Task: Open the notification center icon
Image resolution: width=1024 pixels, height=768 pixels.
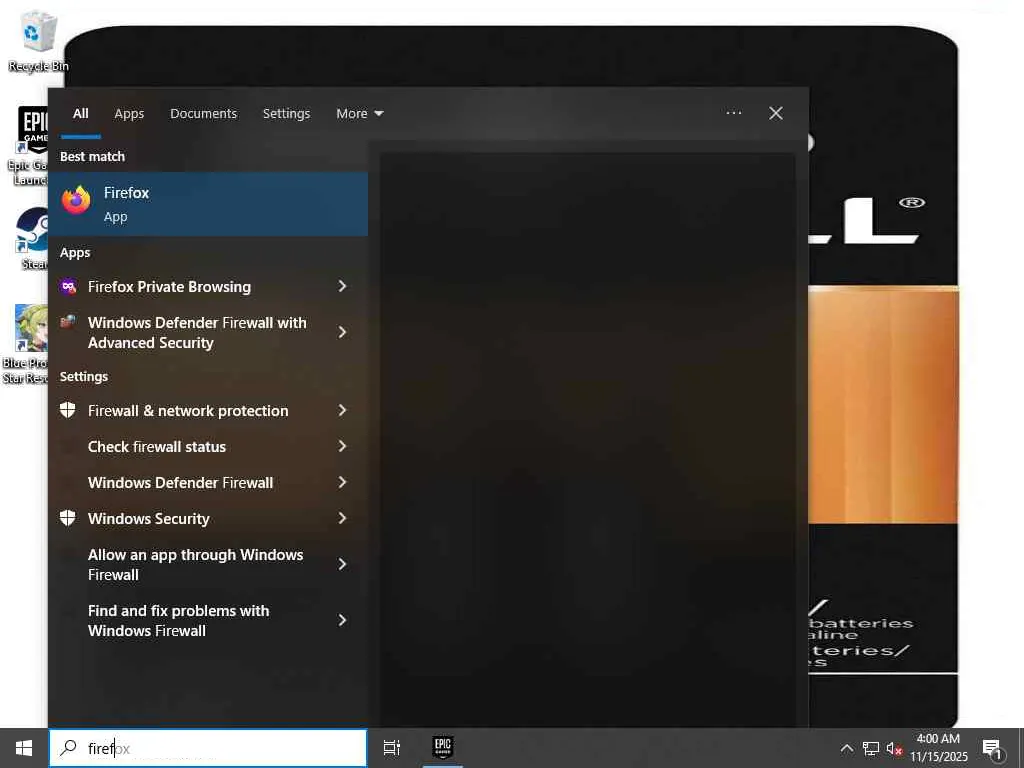Action: pos(992,749)
